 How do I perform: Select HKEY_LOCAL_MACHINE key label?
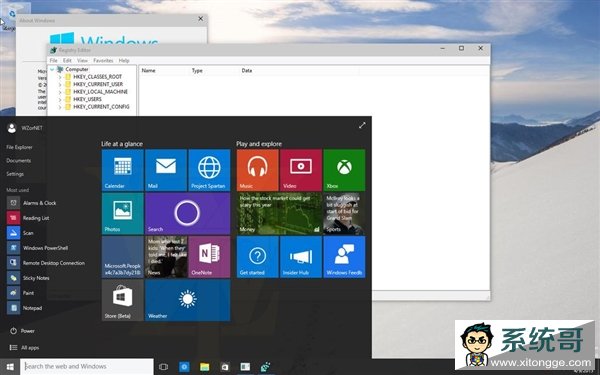coord(100,92)
